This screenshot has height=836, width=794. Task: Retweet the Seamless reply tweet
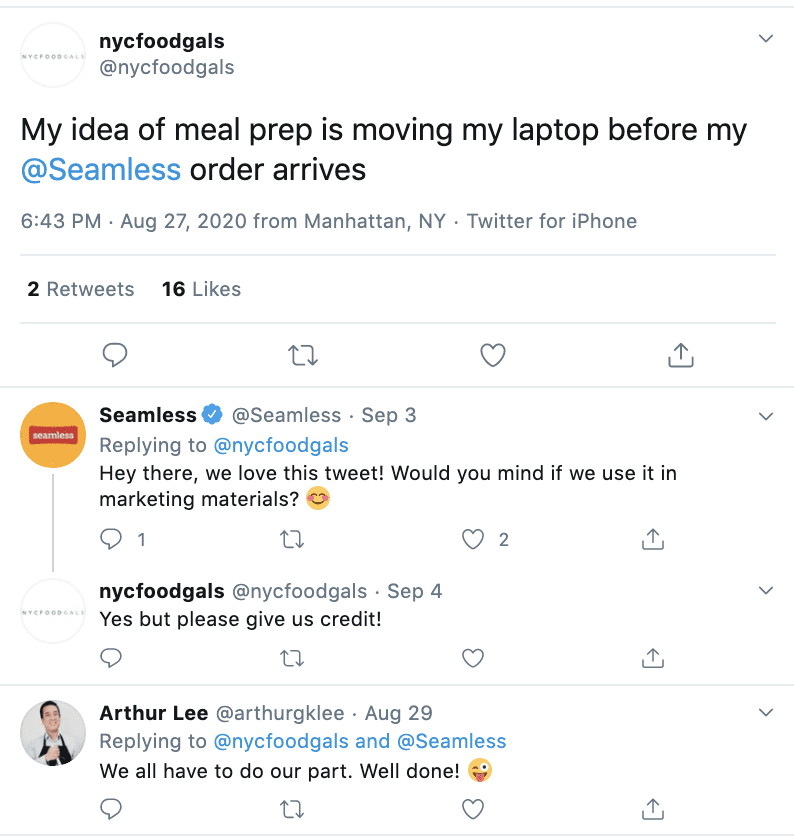pyautogui.click(x=292, y=540)
